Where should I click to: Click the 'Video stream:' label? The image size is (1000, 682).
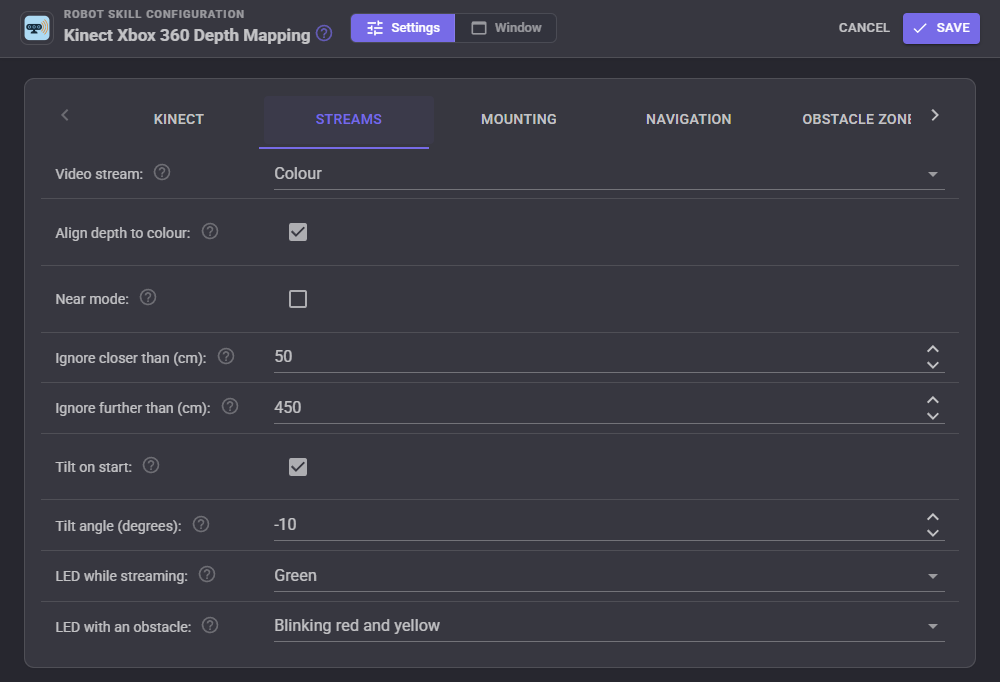(x=99, y=174)
